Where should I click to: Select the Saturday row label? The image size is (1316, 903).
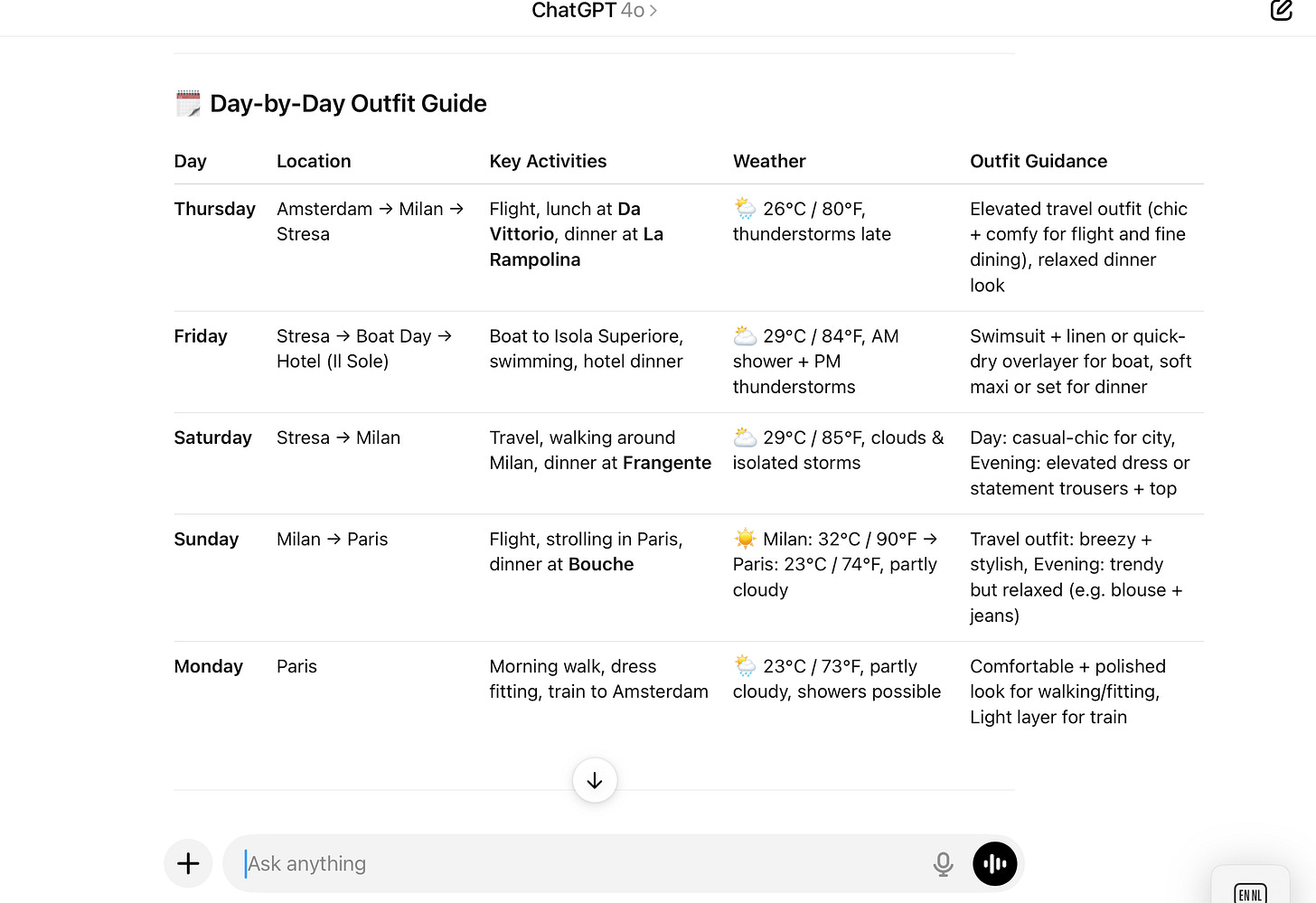click(x=213, y=437)
